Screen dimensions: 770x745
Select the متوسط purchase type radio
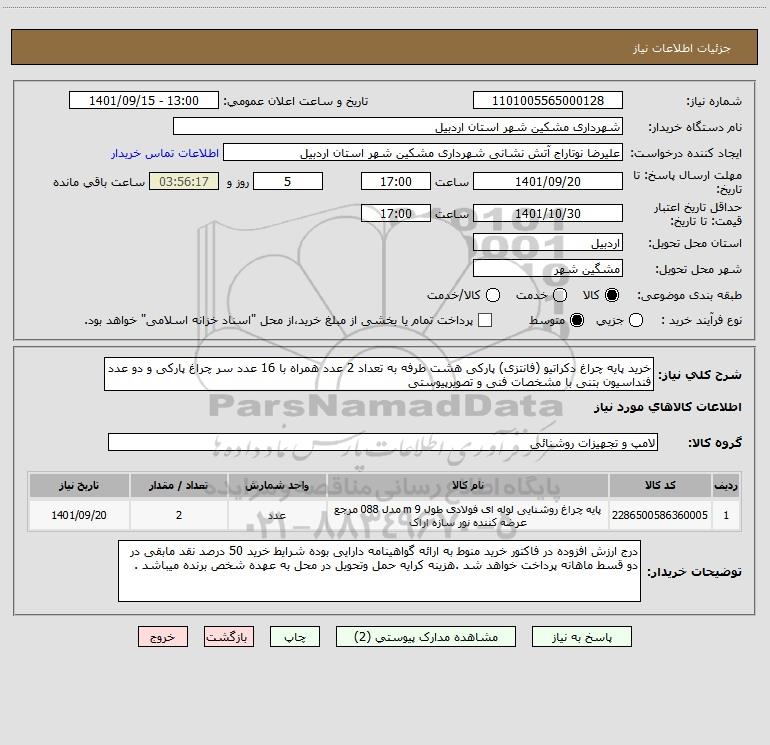tap(577, 320)
